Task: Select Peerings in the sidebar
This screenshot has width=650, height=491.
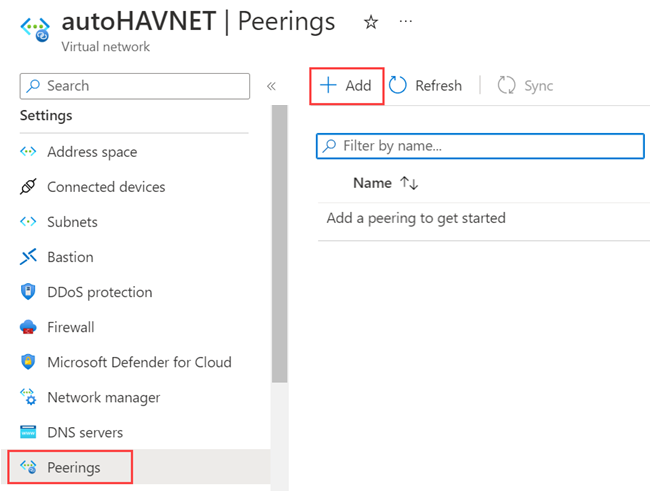Action: click(x=74, y=467)
